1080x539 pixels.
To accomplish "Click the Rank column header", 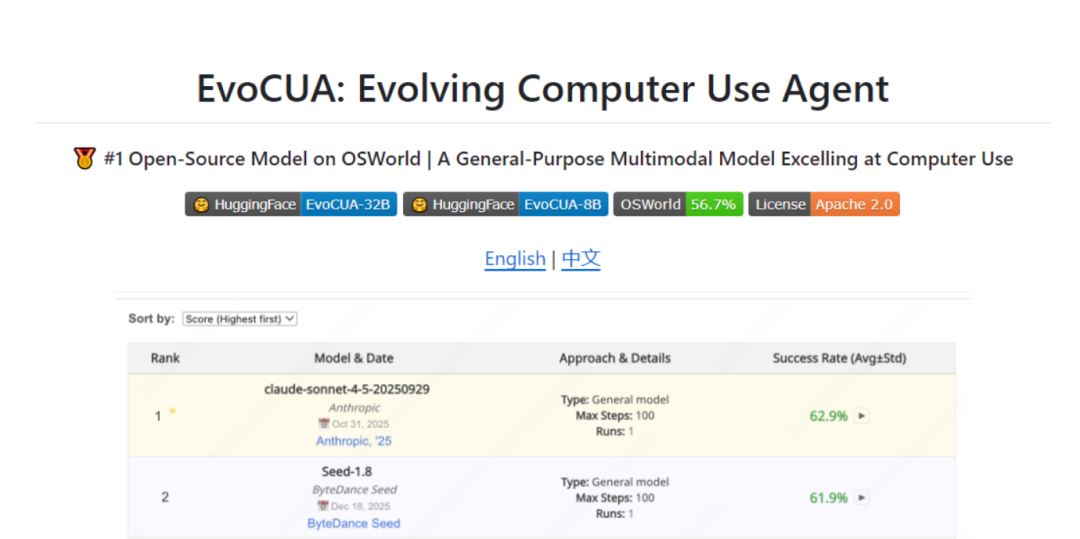I will 166,358.
